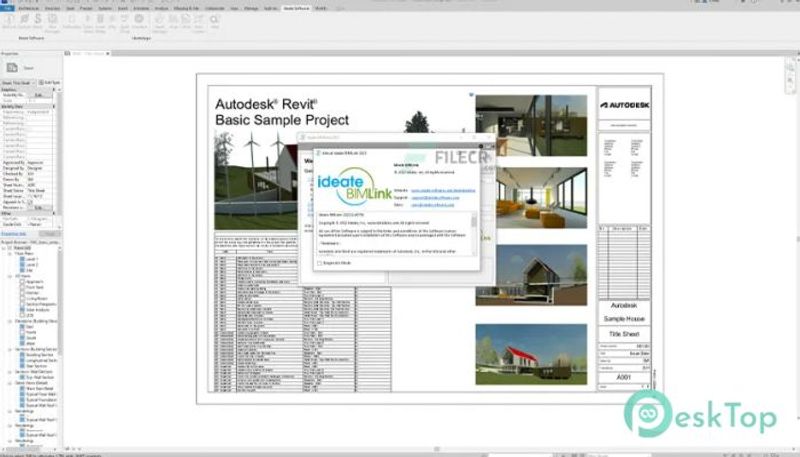The height and width of the screenshot is (457, 800).
Task: Switch to the Collaborate ribbon tab
Action: click(x=215, y=8)
